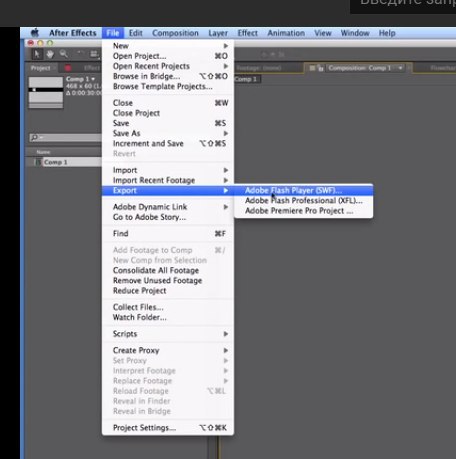Choose Reduce Project

(x=168, y=291)
